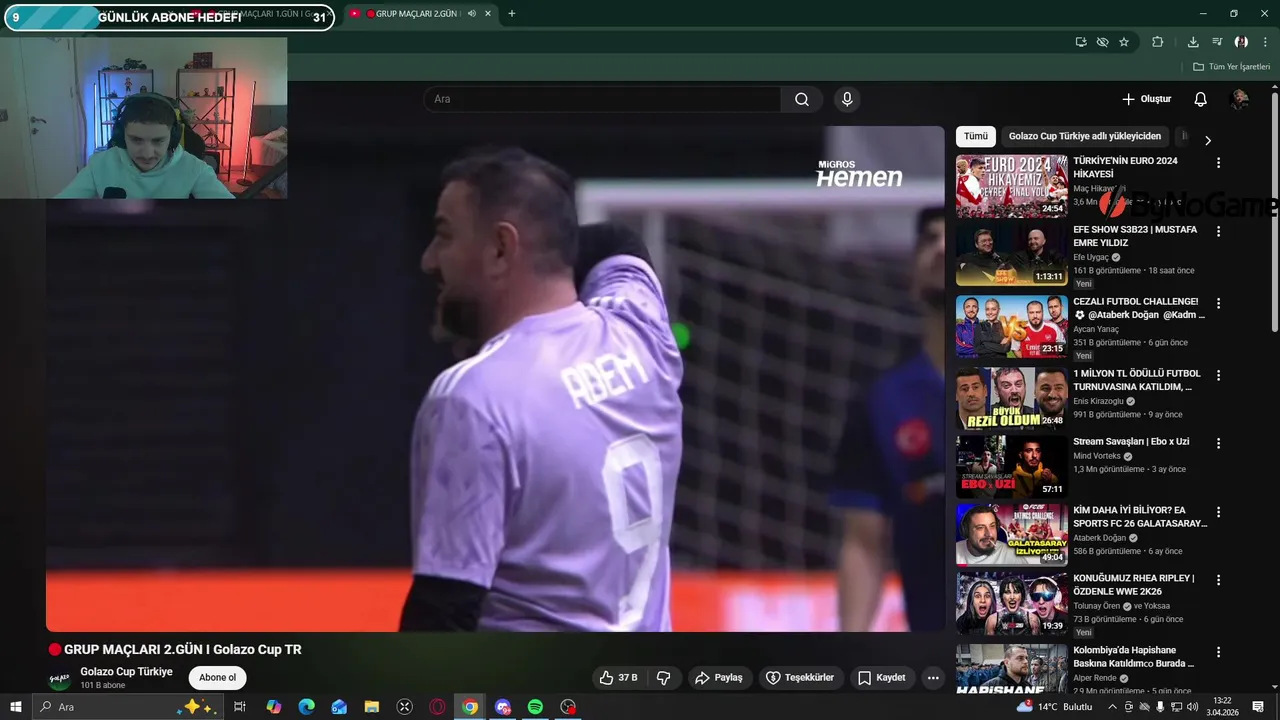The width and height of the screenshot is (1280, 720).
Task: Open volume control in system tray
Action: coord(1192,707)
